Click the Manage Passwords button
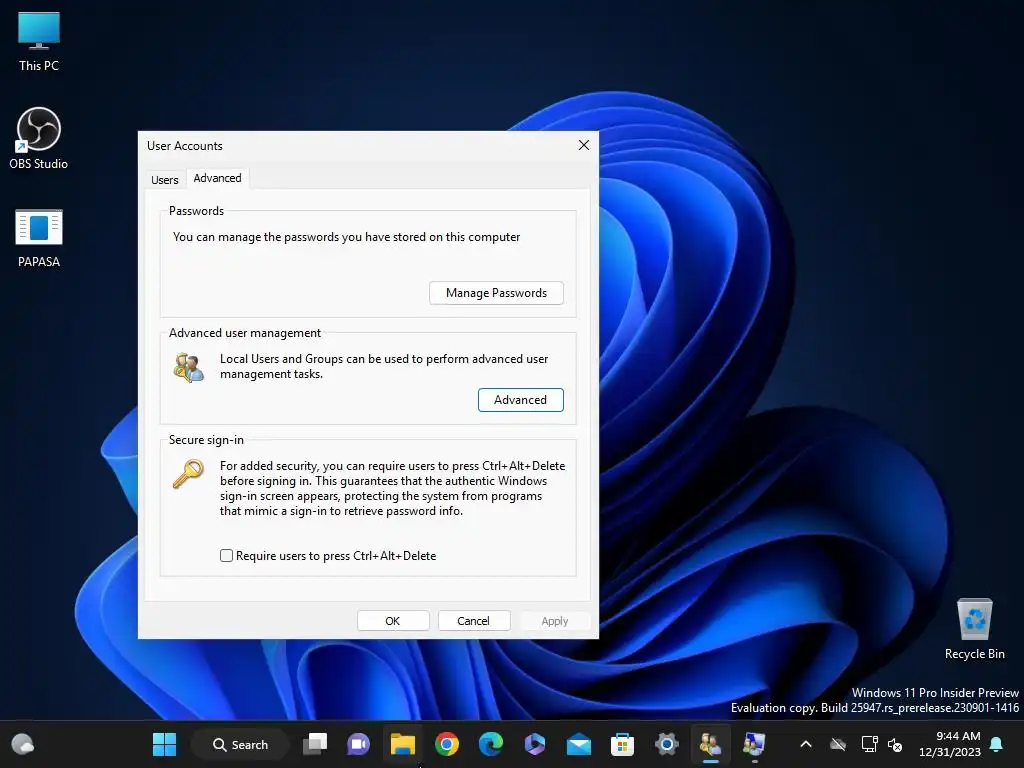This screenshot has width=1024, height=768. [496, 293]
